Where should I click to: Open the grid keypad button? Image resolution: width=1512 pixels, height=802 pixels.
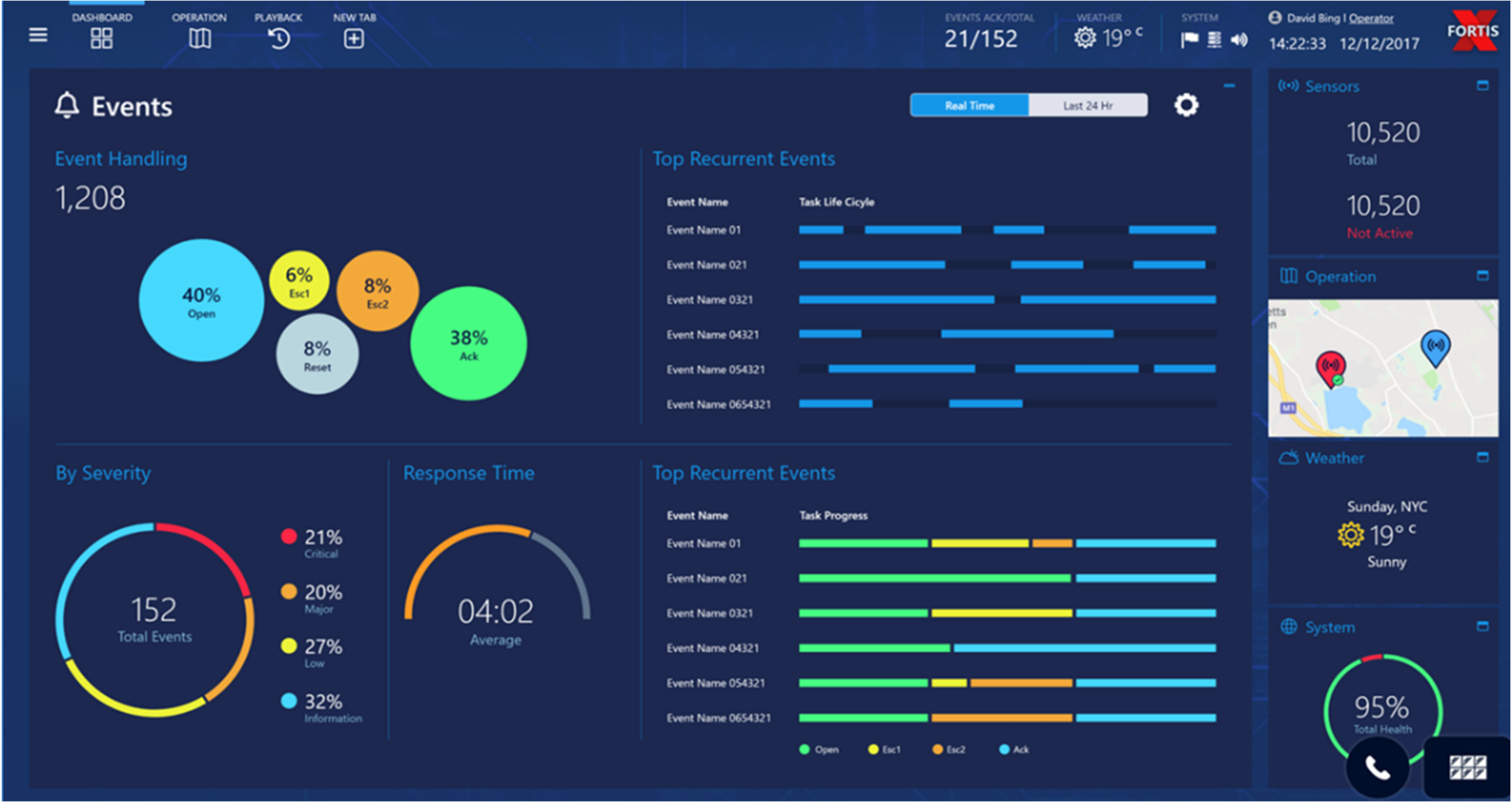point(1467,767)
